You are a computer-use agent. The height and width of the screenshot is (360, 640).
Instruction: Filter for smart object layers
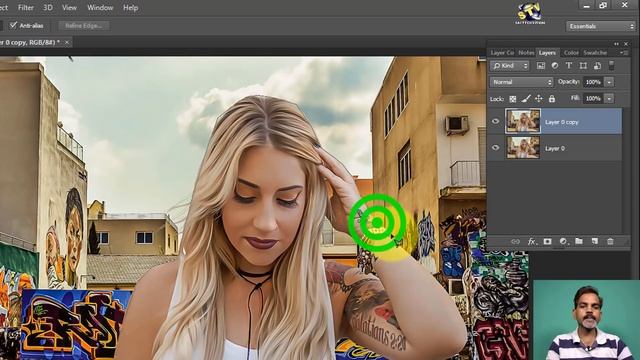pyautogui.click(x=597, y=66)
